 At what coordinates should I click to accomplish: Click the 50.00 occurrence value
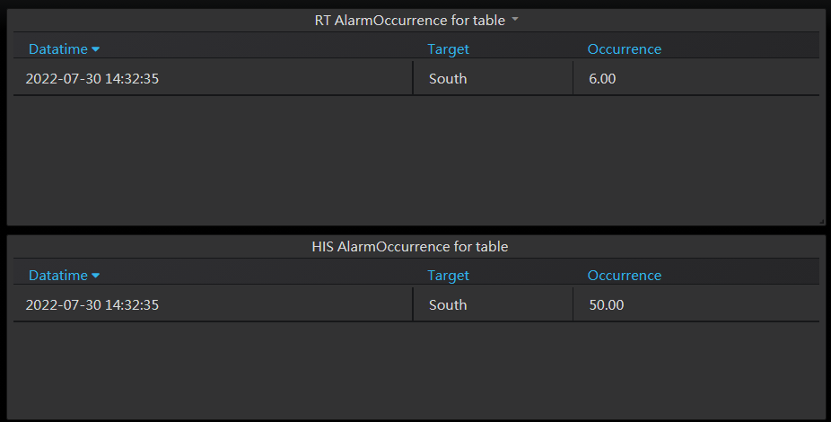[x=607, y=305]
